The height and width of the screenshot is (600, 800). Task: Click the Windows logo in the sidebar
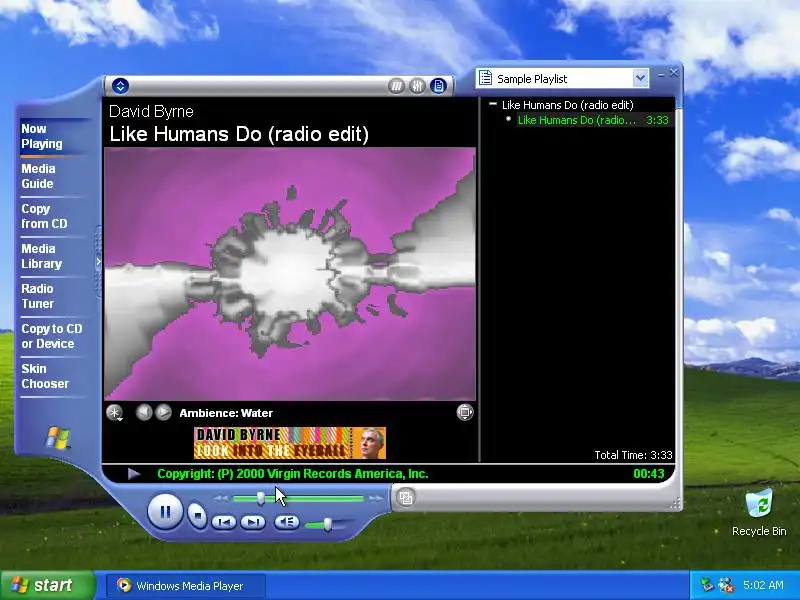pos(58,438)
